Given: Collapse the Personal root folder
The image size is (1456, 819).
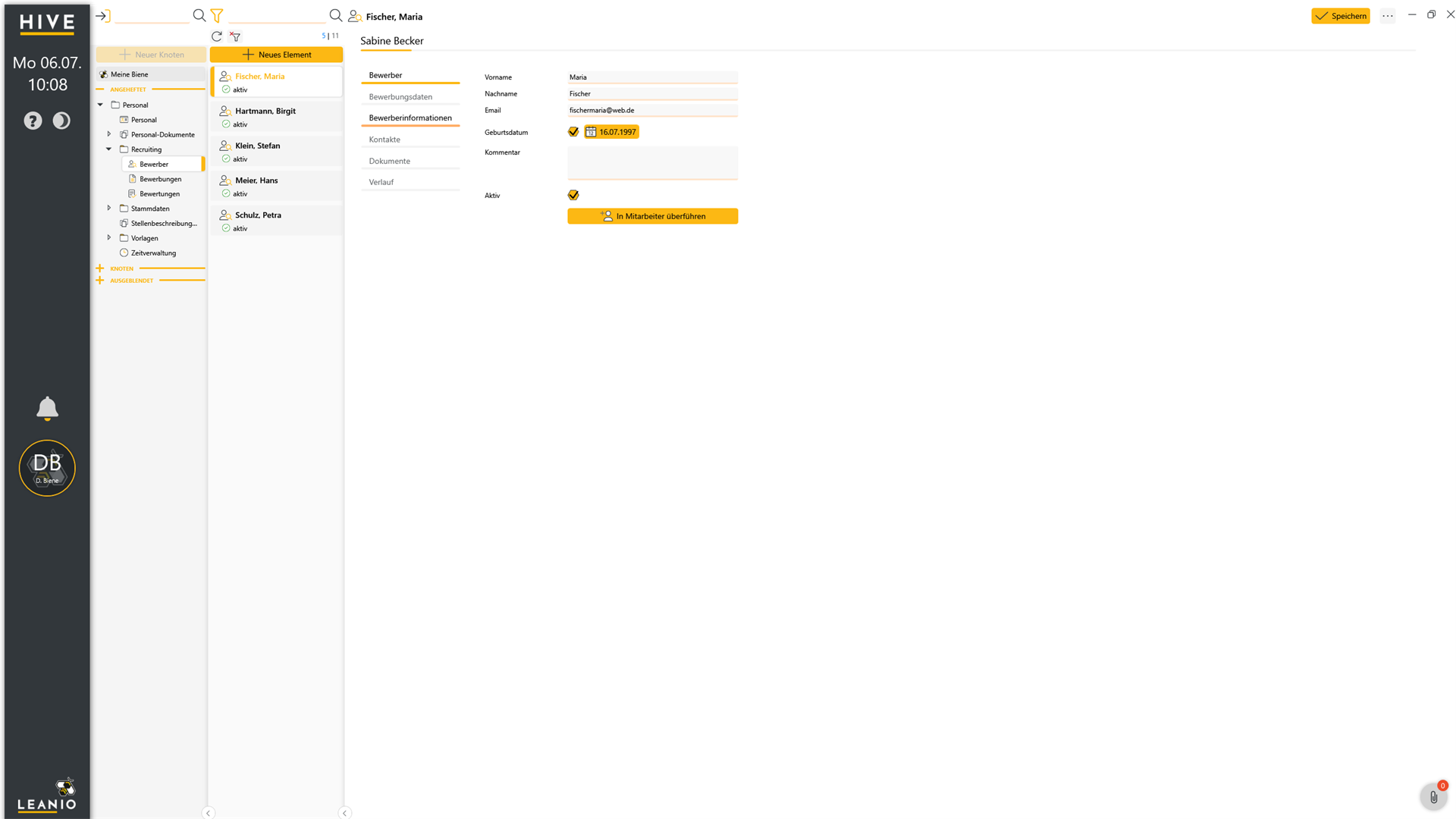Looking at the screenshot, I should click(100, 105).
